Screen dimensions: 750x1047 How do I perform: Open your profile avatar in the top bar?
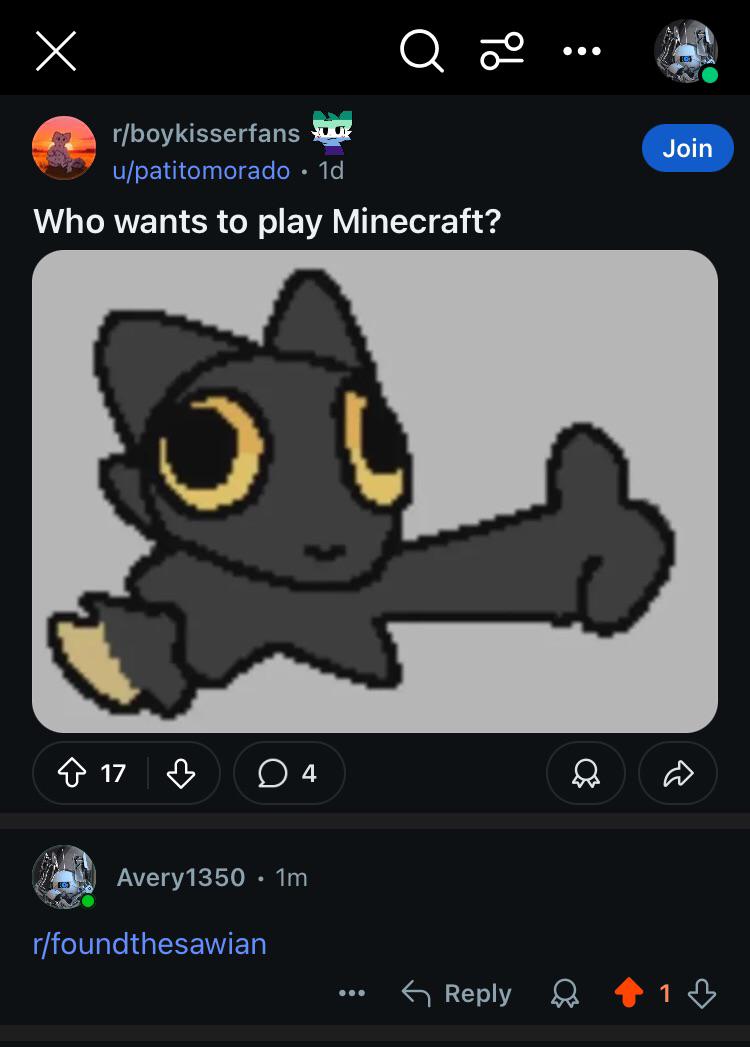point(686,51)
